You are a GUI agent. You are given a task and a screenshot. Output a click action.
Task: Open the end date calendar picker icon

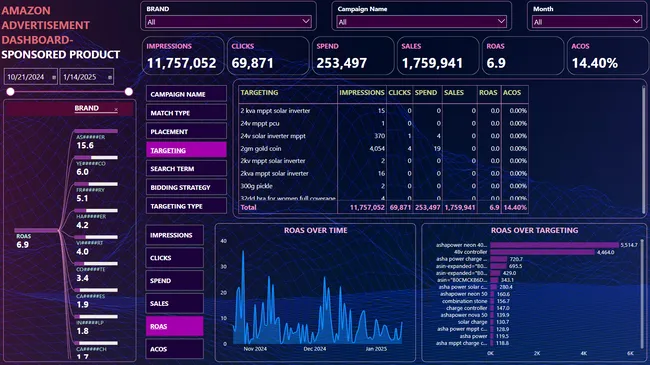(110, 77)
